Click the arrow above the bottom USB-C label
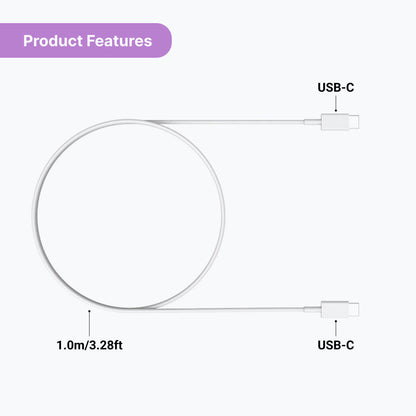This screenshot has width=416, height=416. (x=336, y=328)
